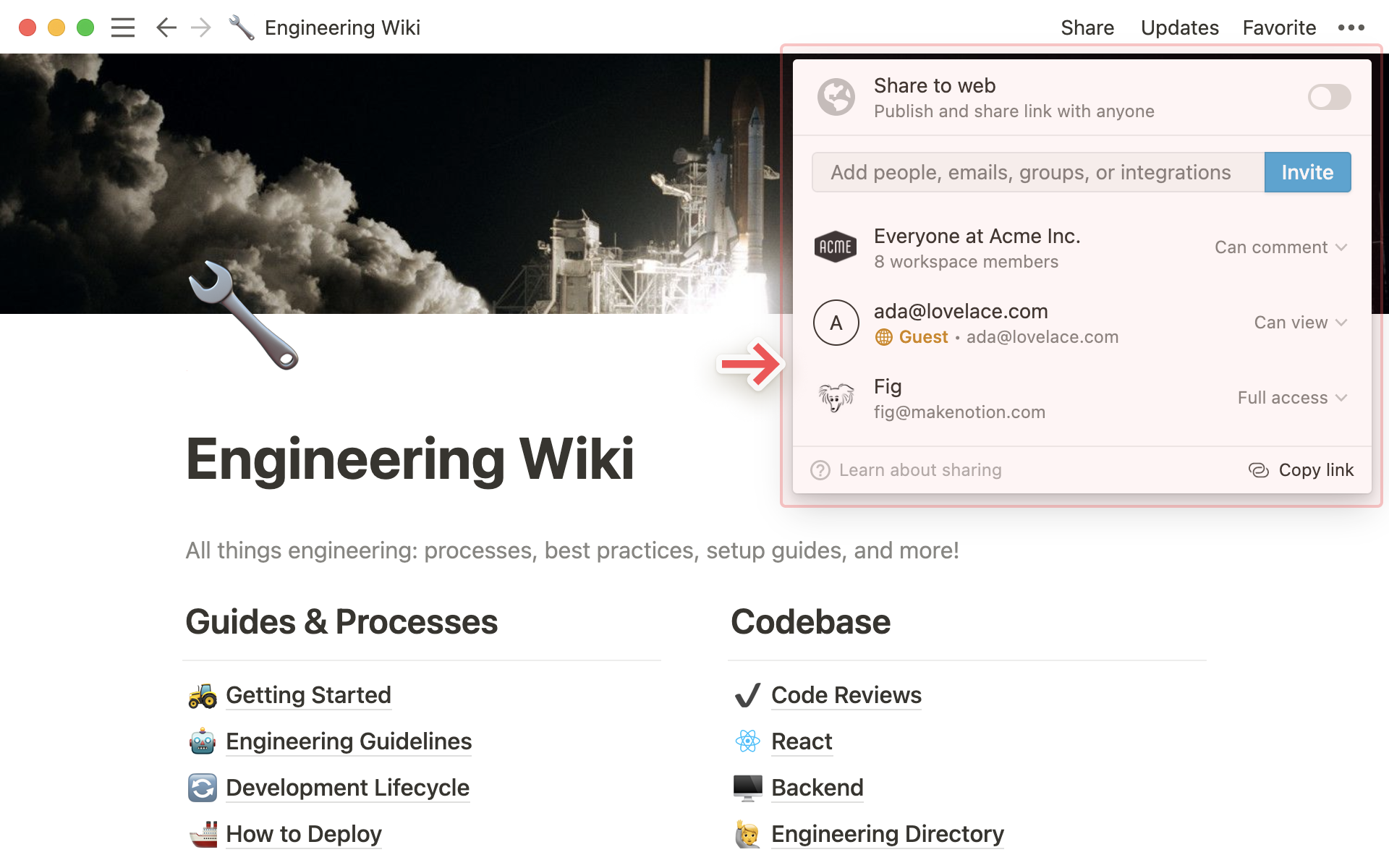Screen dimensions: 1389x868
Task: Open Learn about sharing
Action: [920, 469]
